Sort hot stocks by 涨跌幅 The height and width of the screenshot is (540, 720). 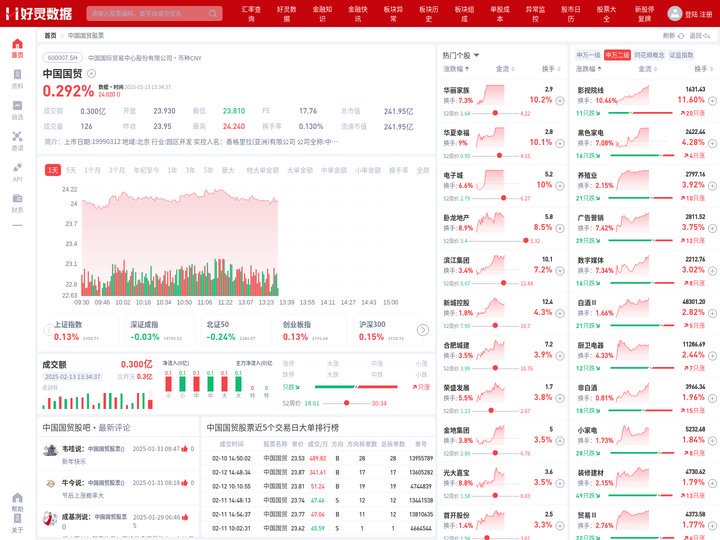tap(456, 69)
